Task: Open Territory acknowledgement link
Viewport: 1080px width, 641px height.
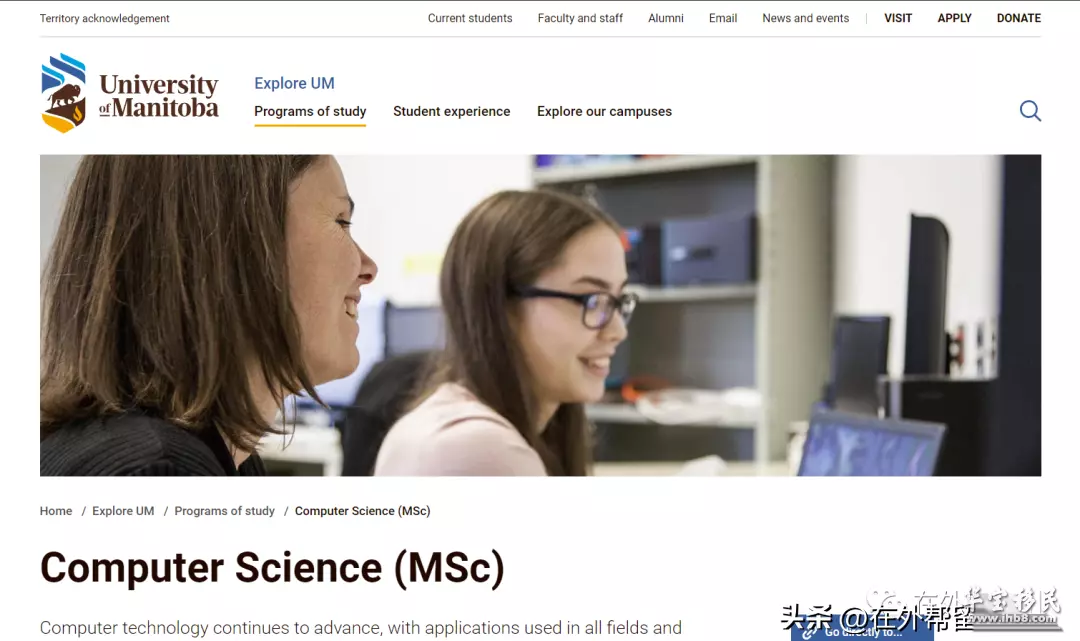Action: [x=104, y=19]
